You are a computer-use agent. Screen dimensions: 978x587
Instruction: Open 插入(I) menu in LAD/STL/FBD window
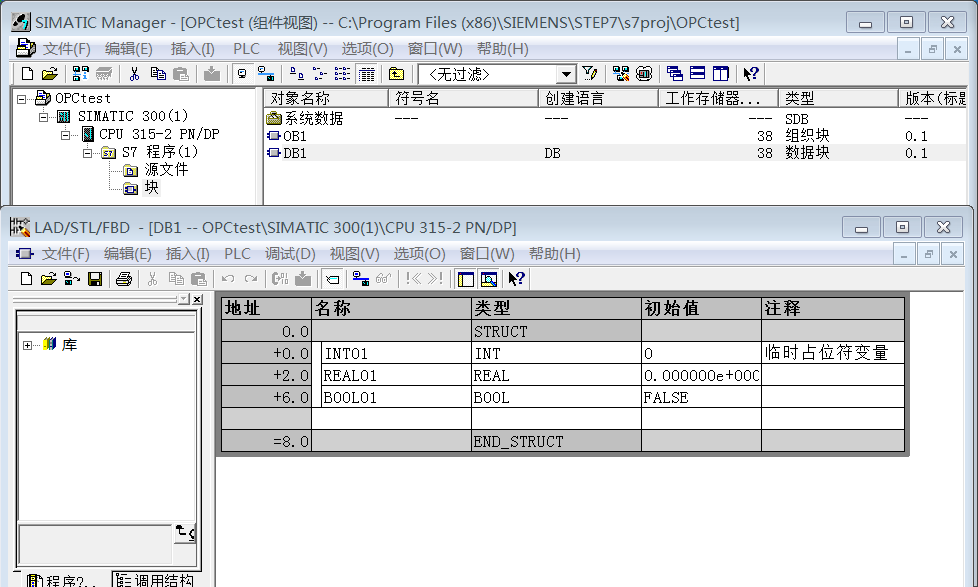(x=188, y=254)
